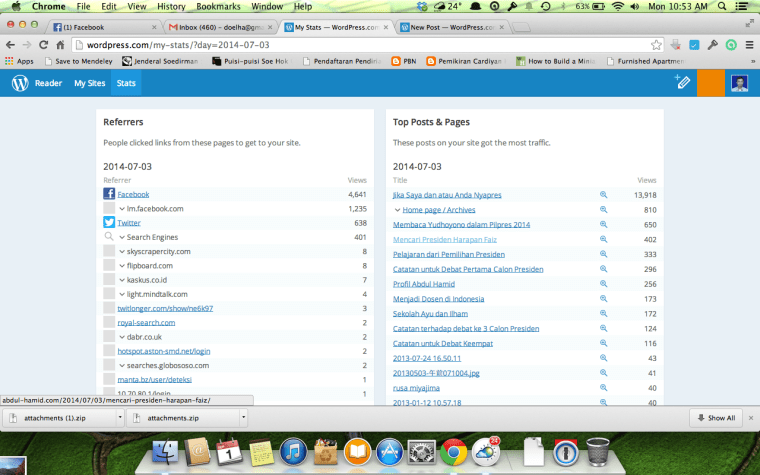
Task: Click stats magnifier for Pelajaran dari Pemilihan Presiden
Action: tap(603, 254)
